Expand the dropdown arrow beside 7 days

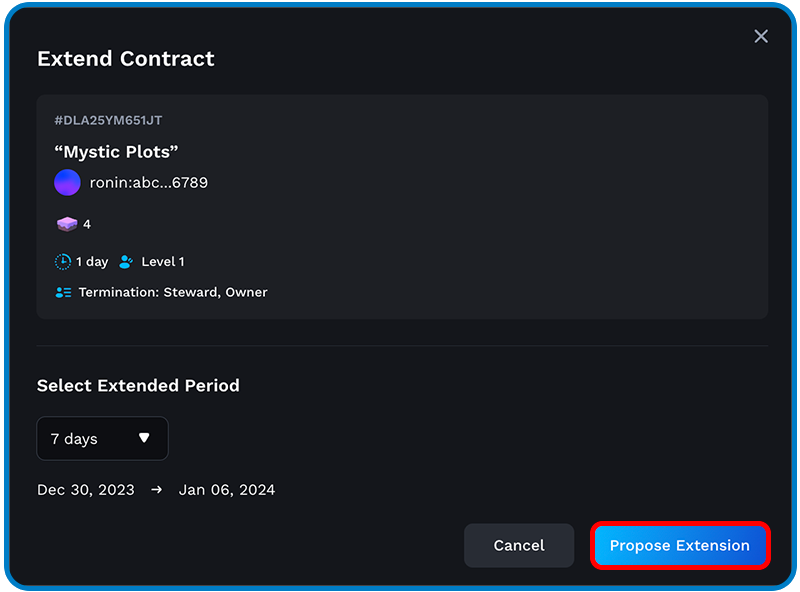click(144, 438)
